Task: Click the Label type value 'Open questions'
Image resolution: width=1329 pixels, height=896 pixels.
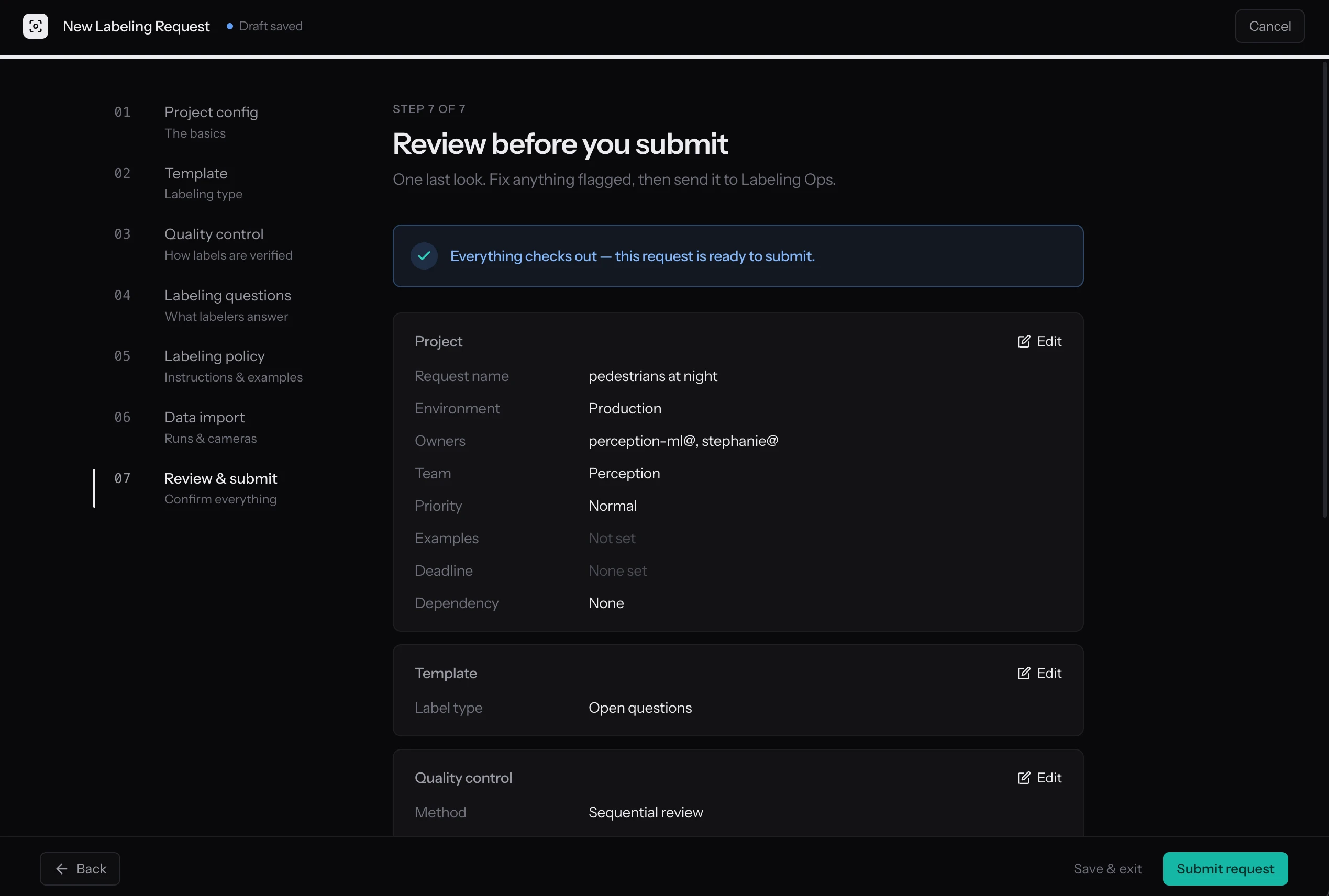Action: pyautogui.click(x=640, y=708)
